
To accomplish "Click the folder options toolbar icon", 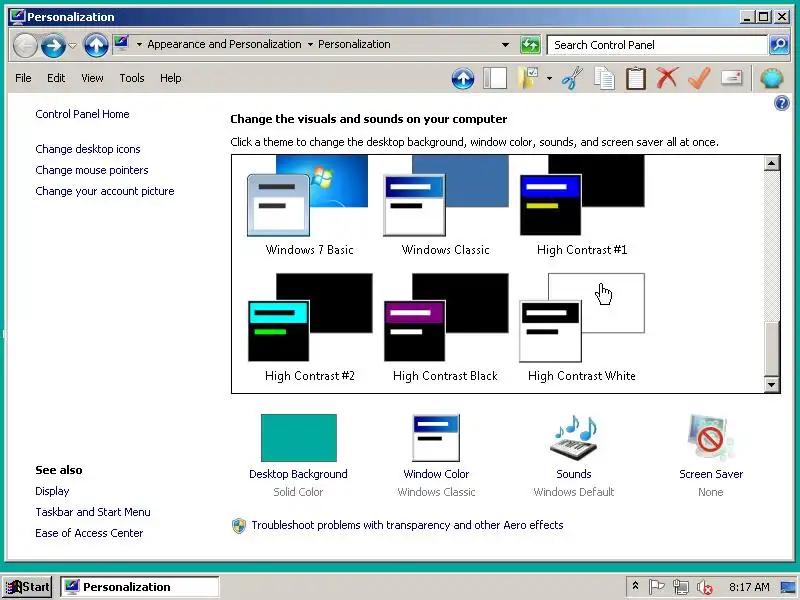I will point(528,79).
